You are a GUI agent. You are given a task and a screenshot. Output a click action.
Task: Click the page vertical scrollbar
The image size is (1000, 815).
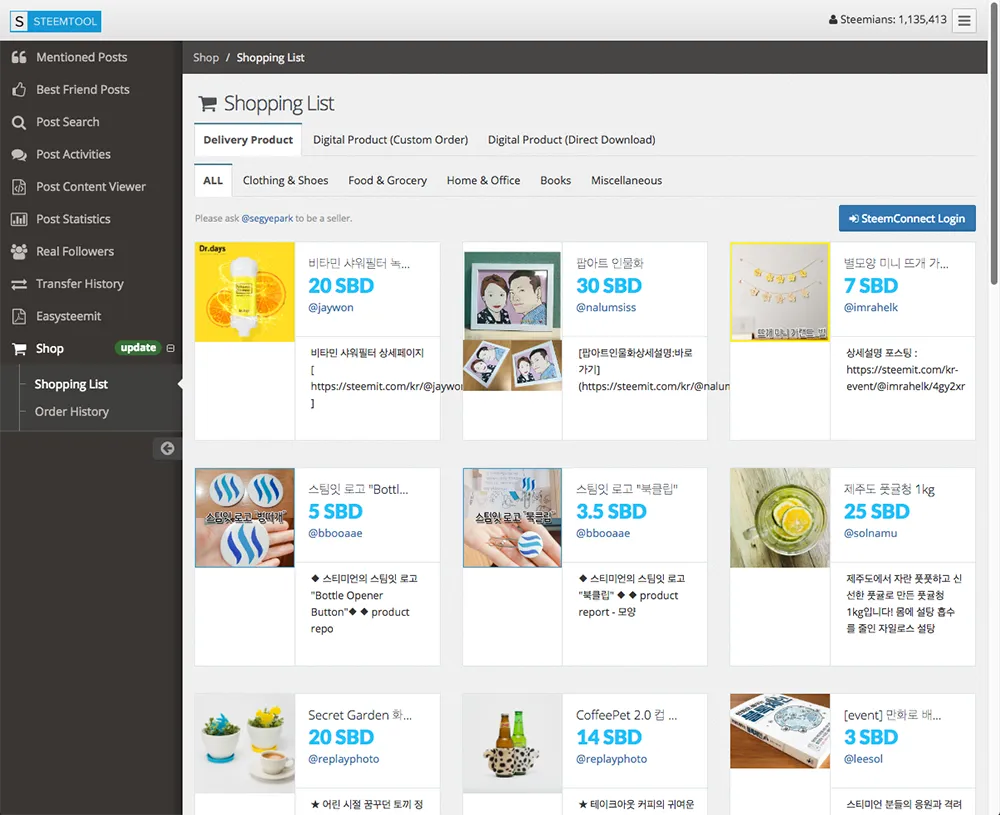point(994,143)
